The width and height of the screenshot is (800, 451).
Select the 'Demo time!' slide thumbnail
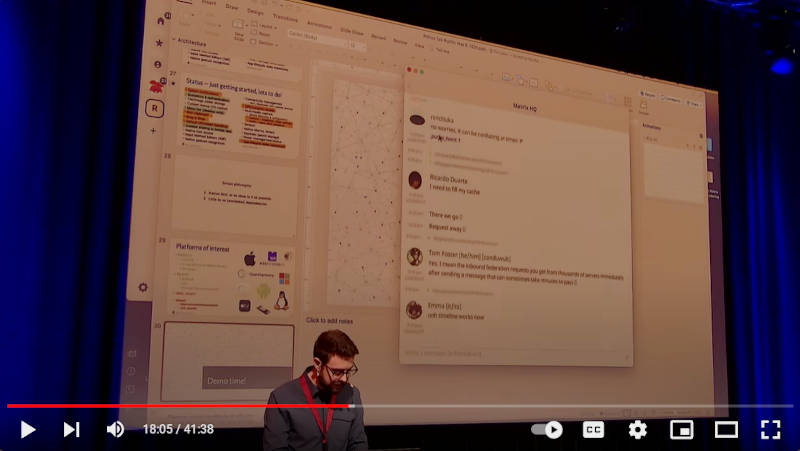228,362
